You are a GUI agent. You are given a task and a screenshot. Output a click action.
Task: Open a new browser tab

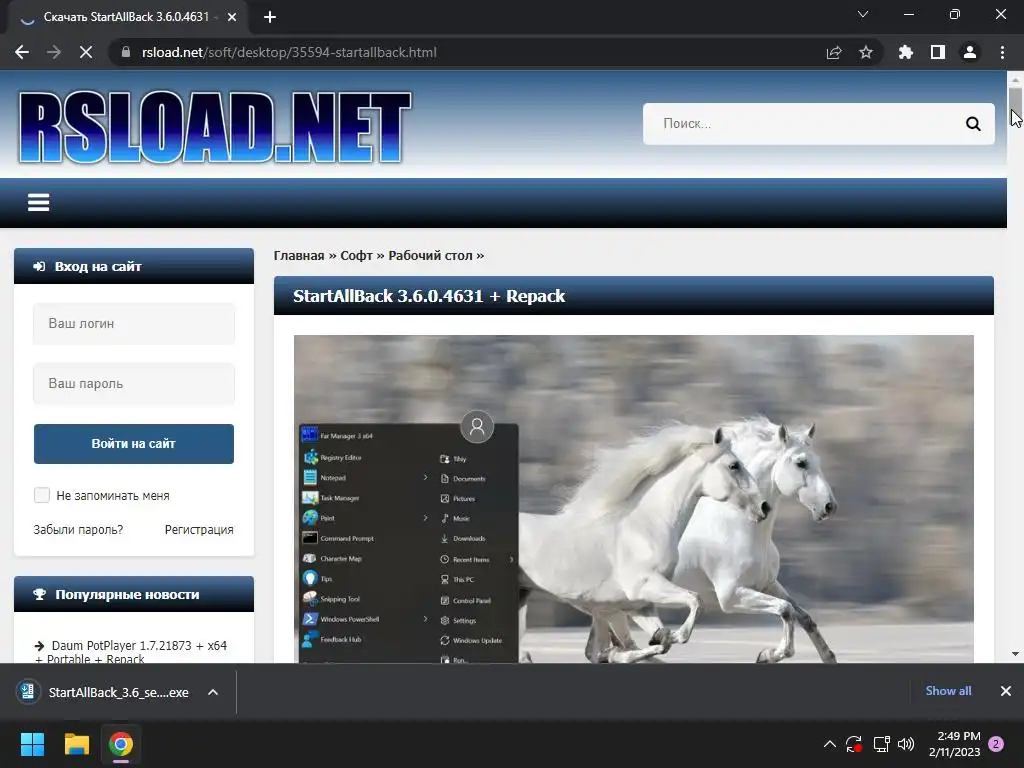(x=270, y=17)
